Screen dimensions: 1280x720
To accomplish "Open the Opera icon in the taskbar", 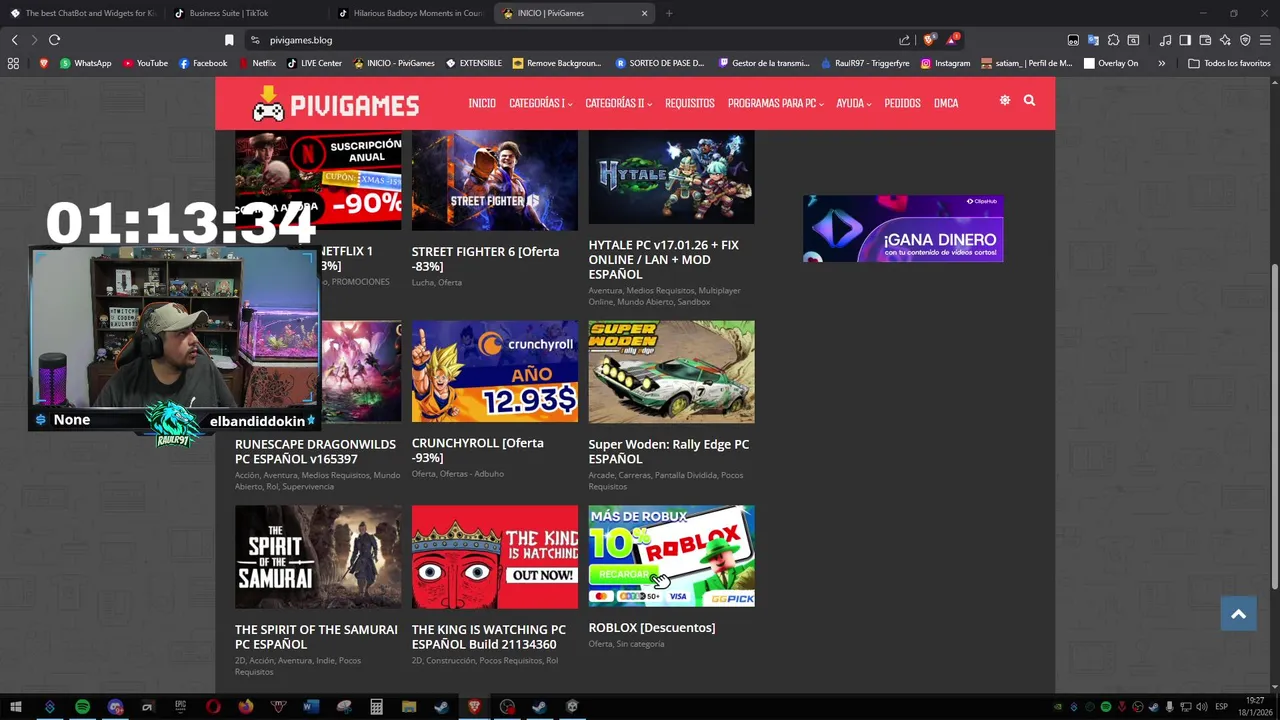I will tap(213, 707).
